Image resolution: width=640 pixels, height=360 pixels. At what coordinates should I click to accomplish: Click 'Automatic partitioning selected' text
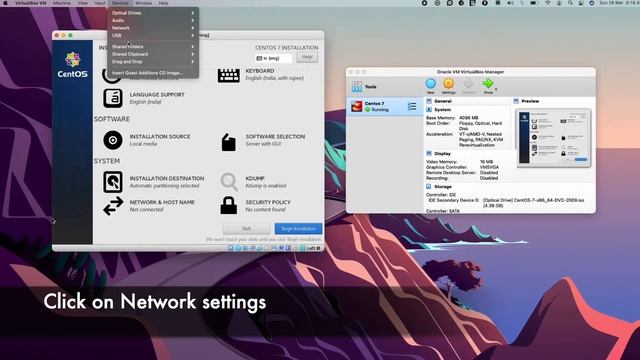(x=164, y=186)
